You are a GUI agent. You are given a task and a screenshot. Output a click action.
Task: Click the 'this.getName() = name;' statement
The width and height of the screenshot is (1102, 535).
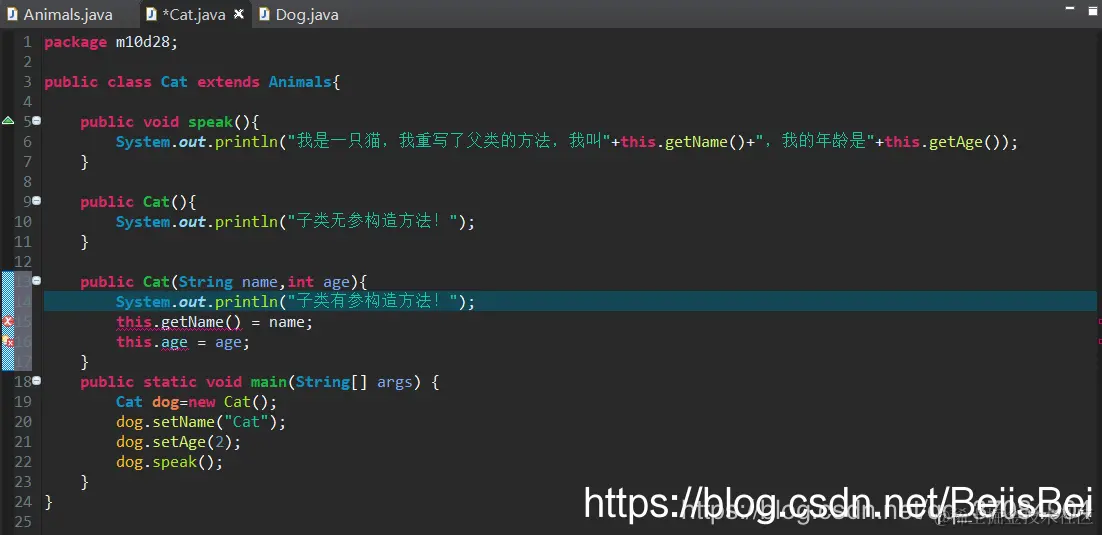[214, 322]
